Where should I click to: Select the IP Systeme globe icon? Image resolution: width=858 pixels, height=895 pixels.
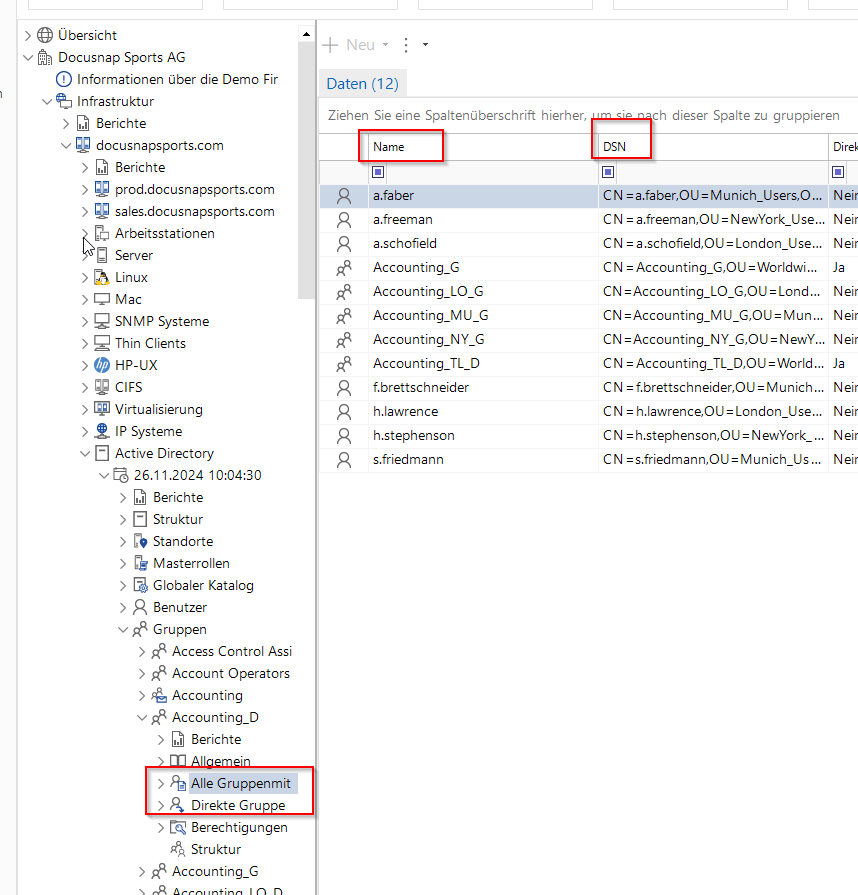(101, 431)
